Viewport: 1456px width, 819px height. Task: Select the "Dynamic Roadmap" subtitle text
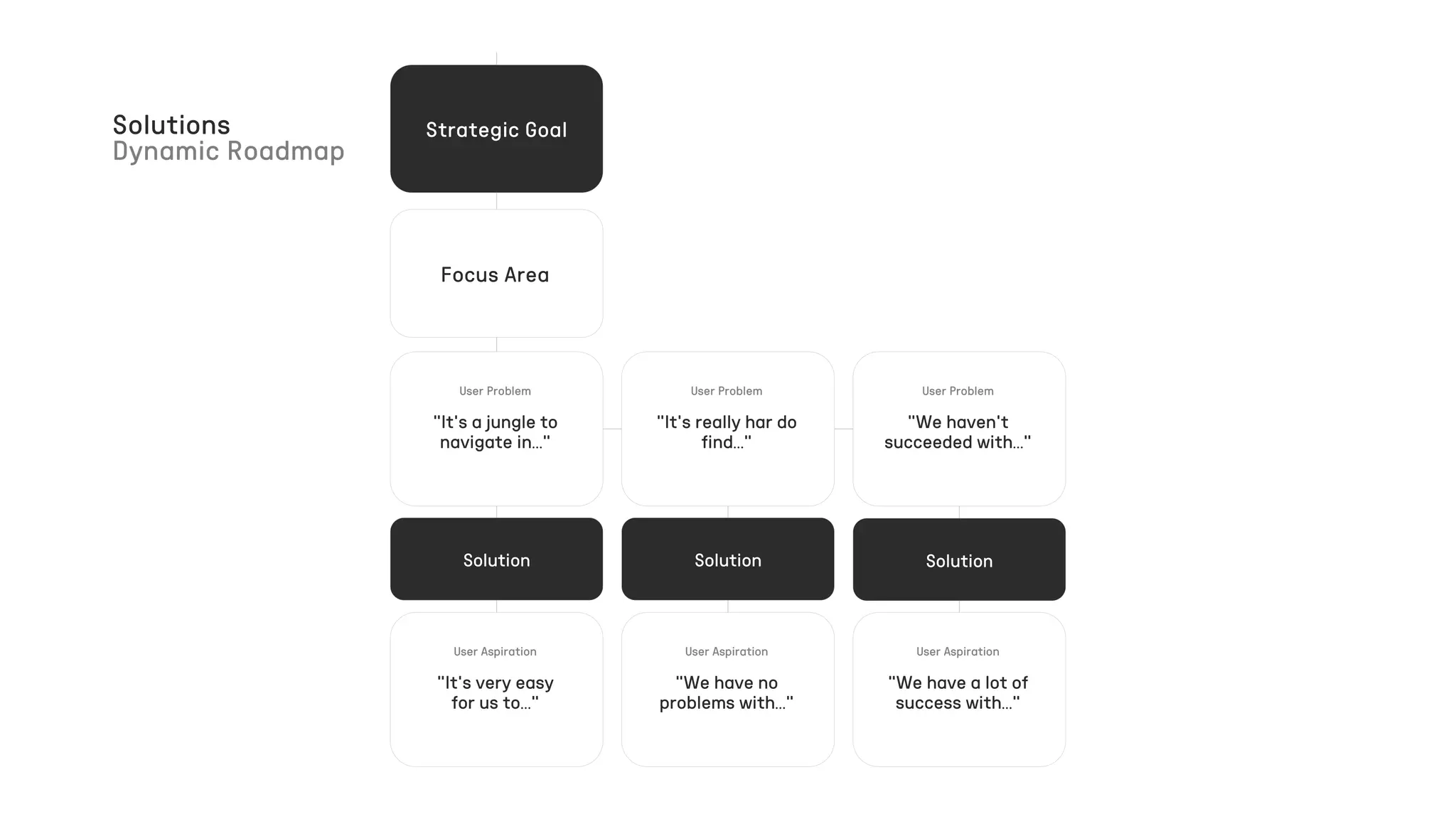click(228, 151)
